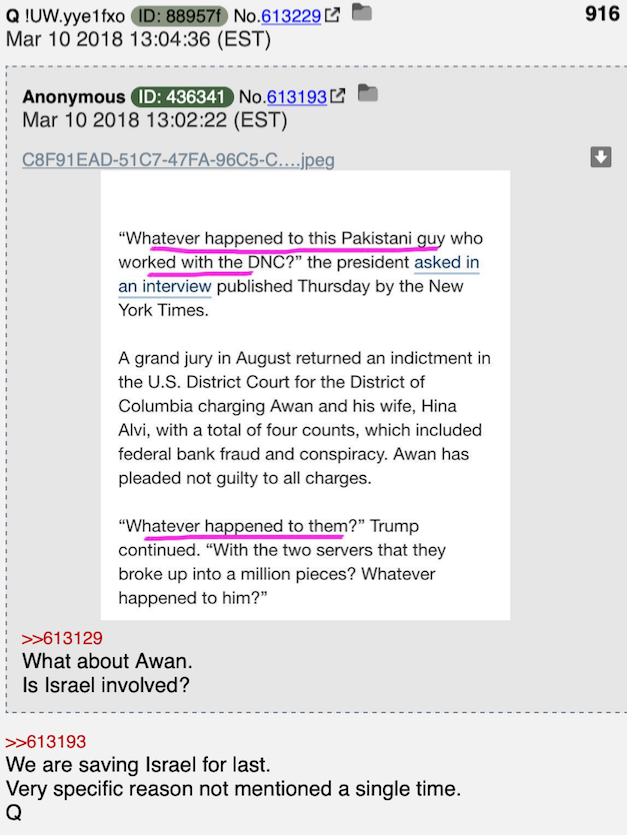Click the download arrow icon for the image
This screenshot has width=627, height=835.
(x=601, y=157)
